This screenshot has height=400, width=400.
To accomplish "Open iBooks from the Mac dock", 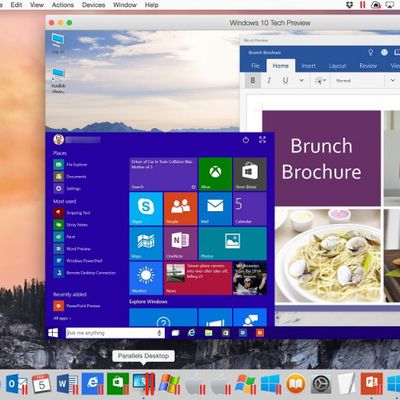I will click(x=295, y=384).
